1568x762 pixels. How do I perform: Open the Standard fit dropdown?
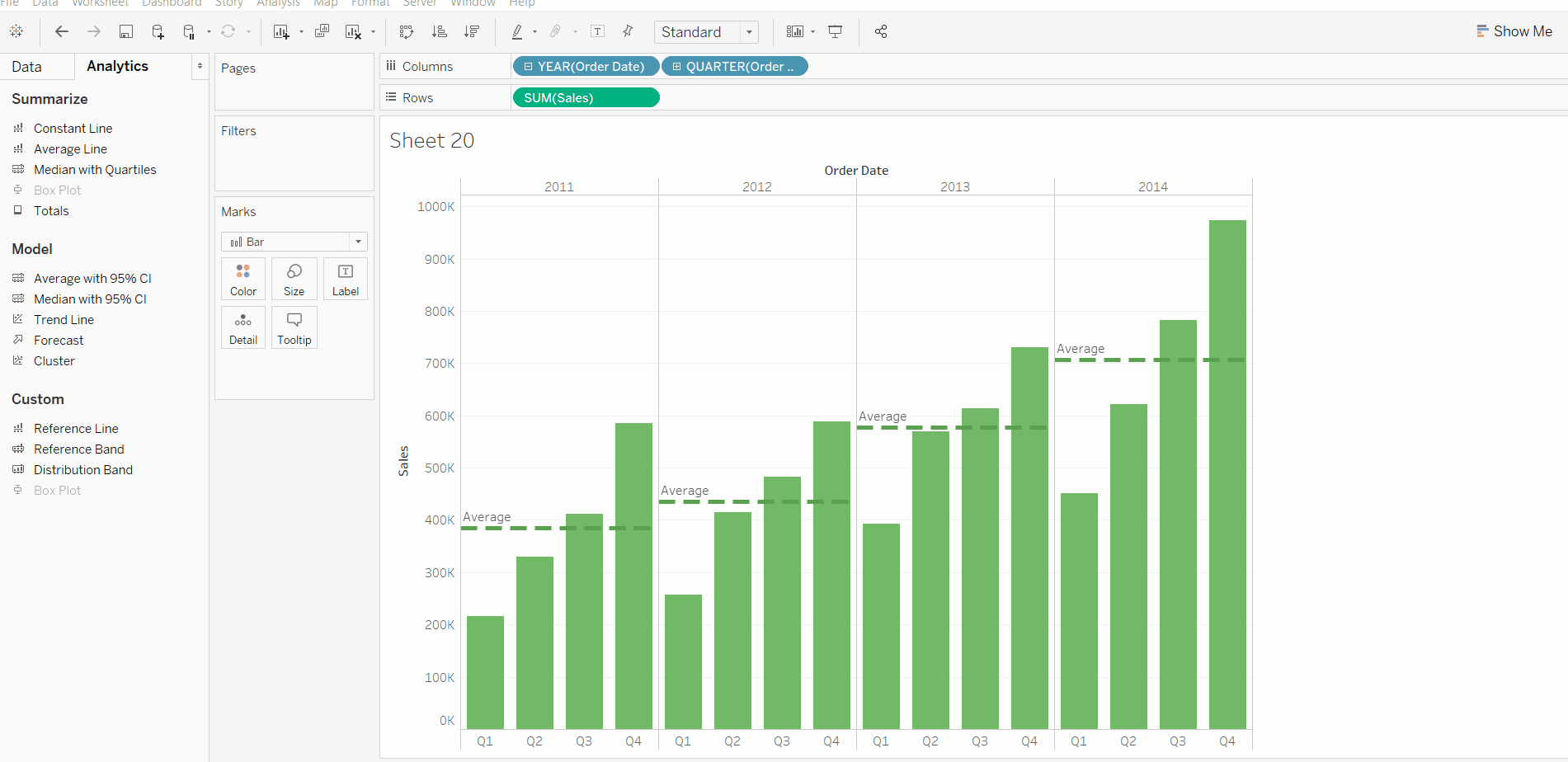pyautogui.click(x=747, y=31)
